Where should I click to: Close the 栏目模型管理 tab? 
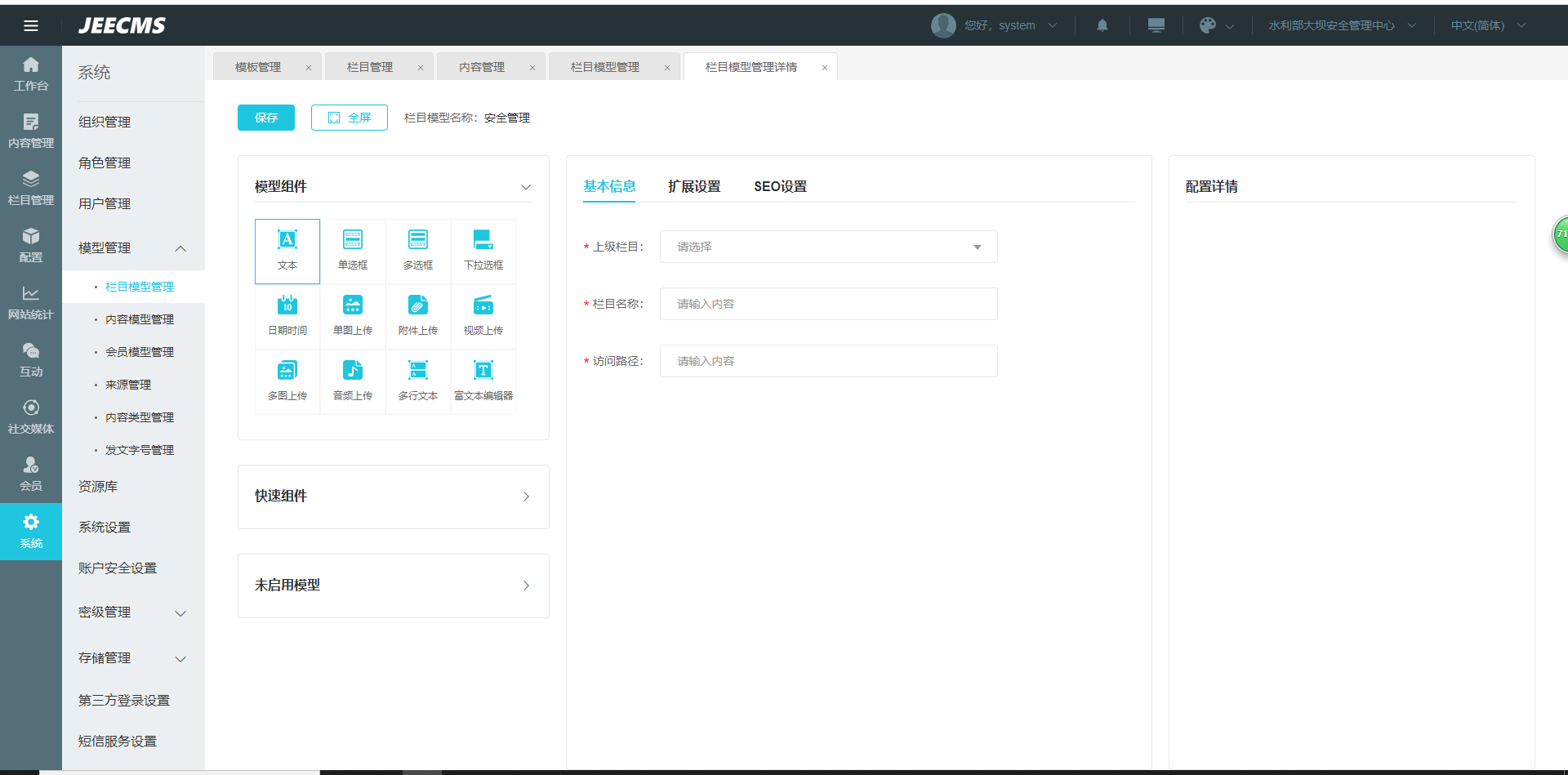(x=667, y=68)
